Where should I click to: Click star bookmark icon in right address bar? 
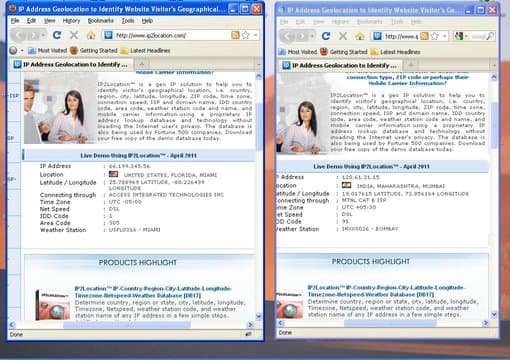(x=435, y=36)
